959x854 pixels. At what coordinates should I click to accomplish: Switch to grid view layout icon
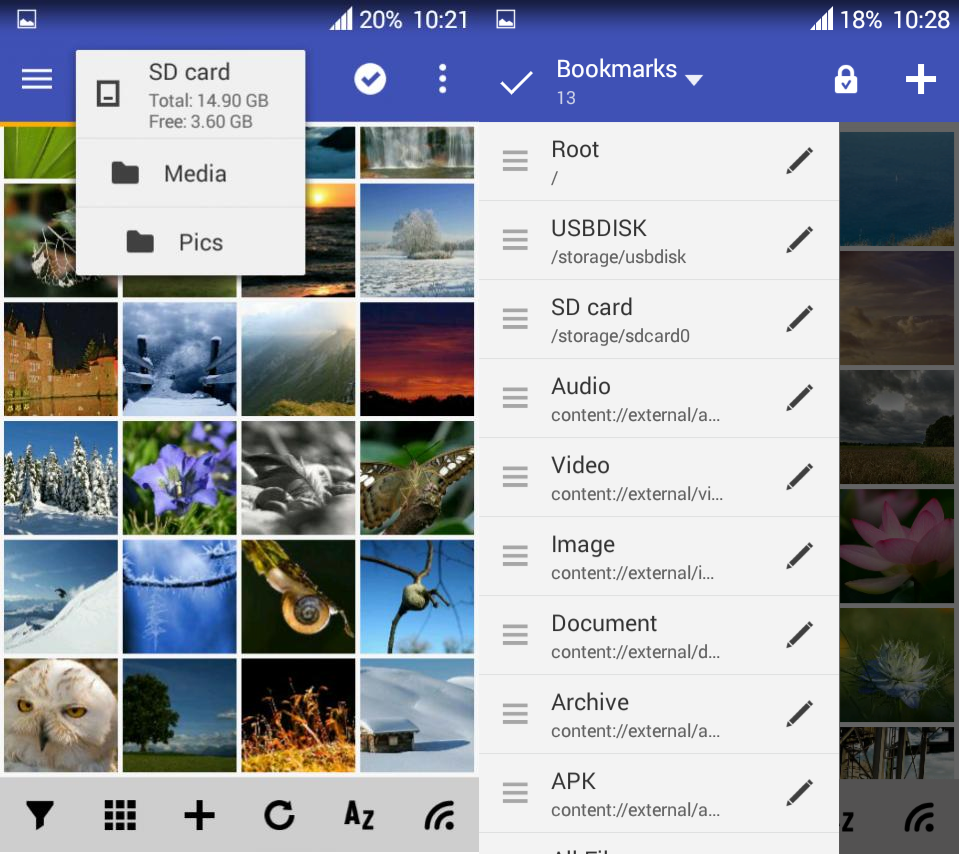click(x=120, y=815)
